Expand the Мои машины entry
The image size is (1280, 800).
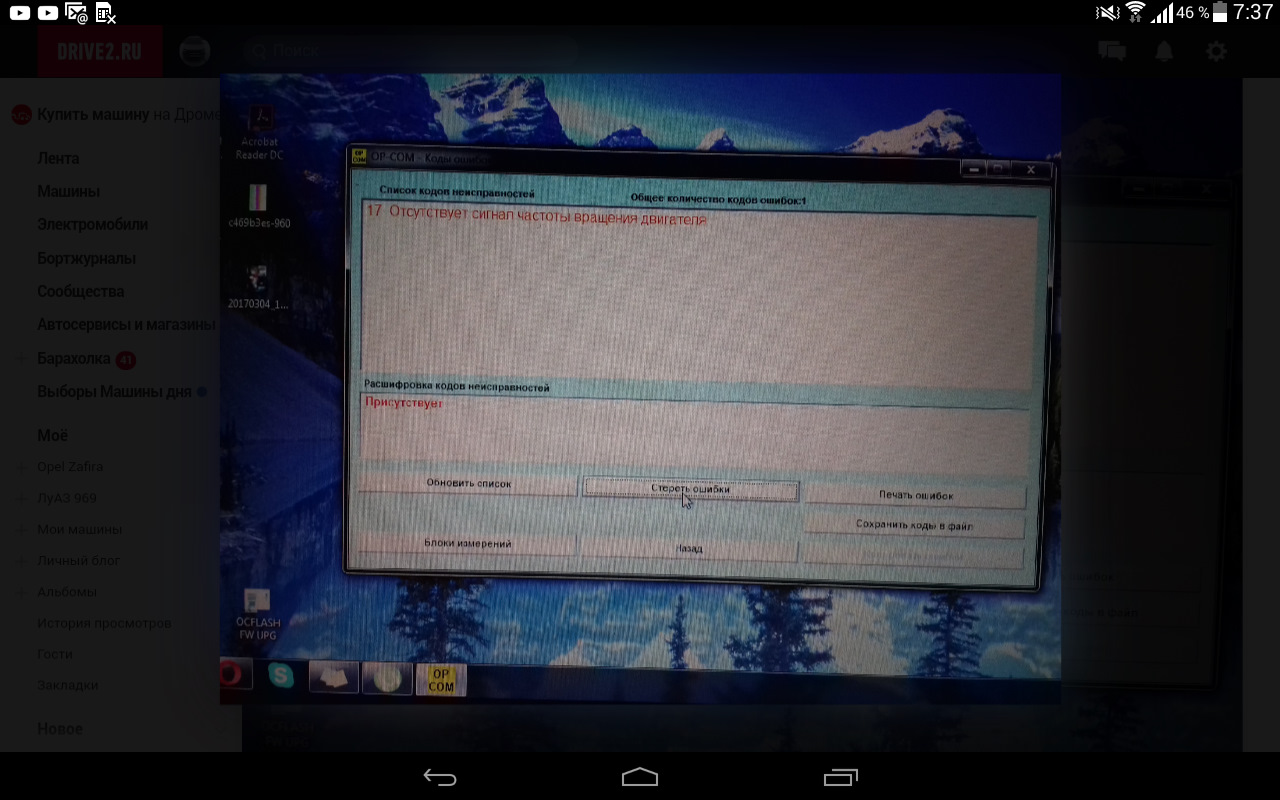[21, 529]
